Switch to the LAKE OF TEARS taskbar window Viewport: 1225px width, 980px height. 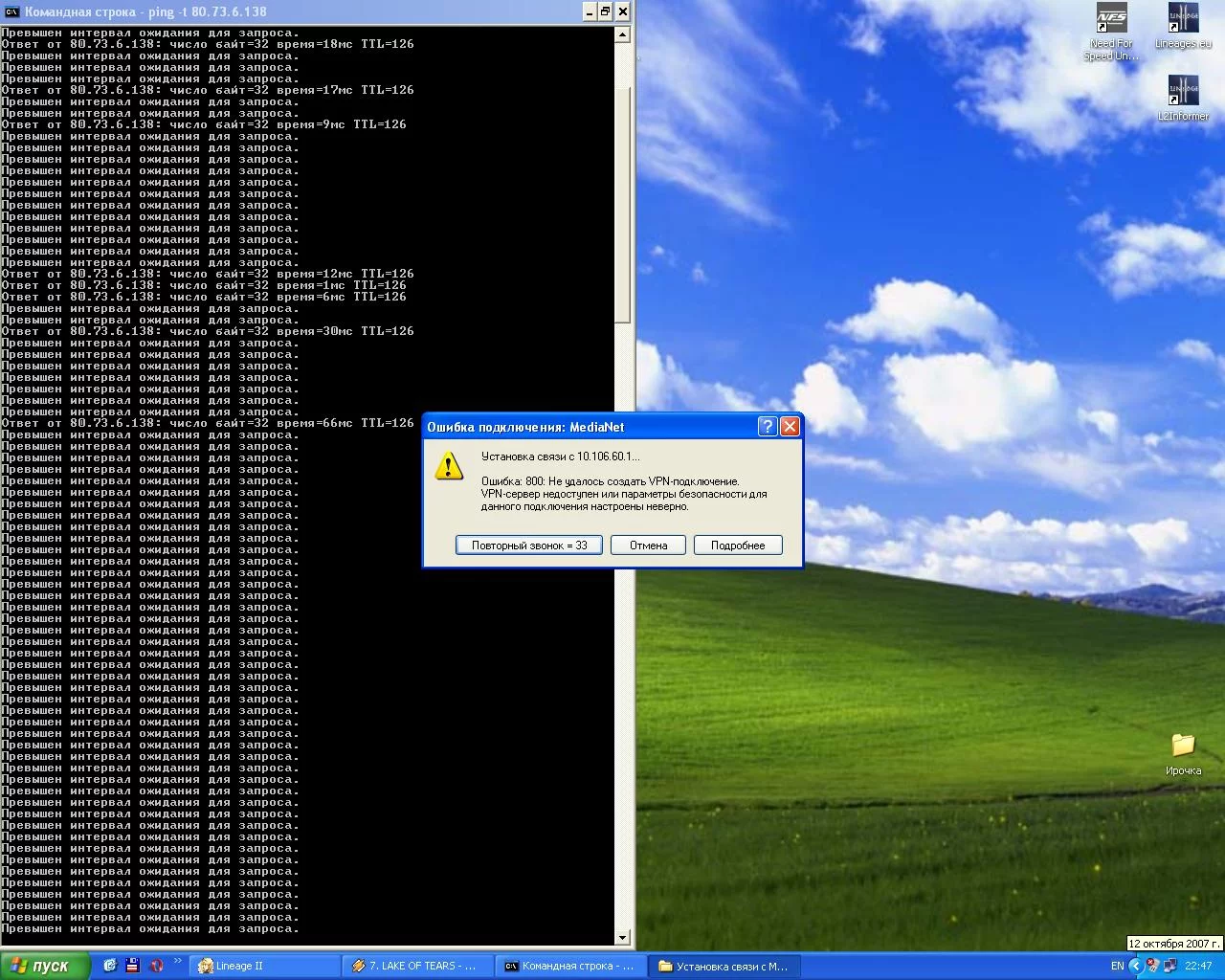(x=418, y=966)
